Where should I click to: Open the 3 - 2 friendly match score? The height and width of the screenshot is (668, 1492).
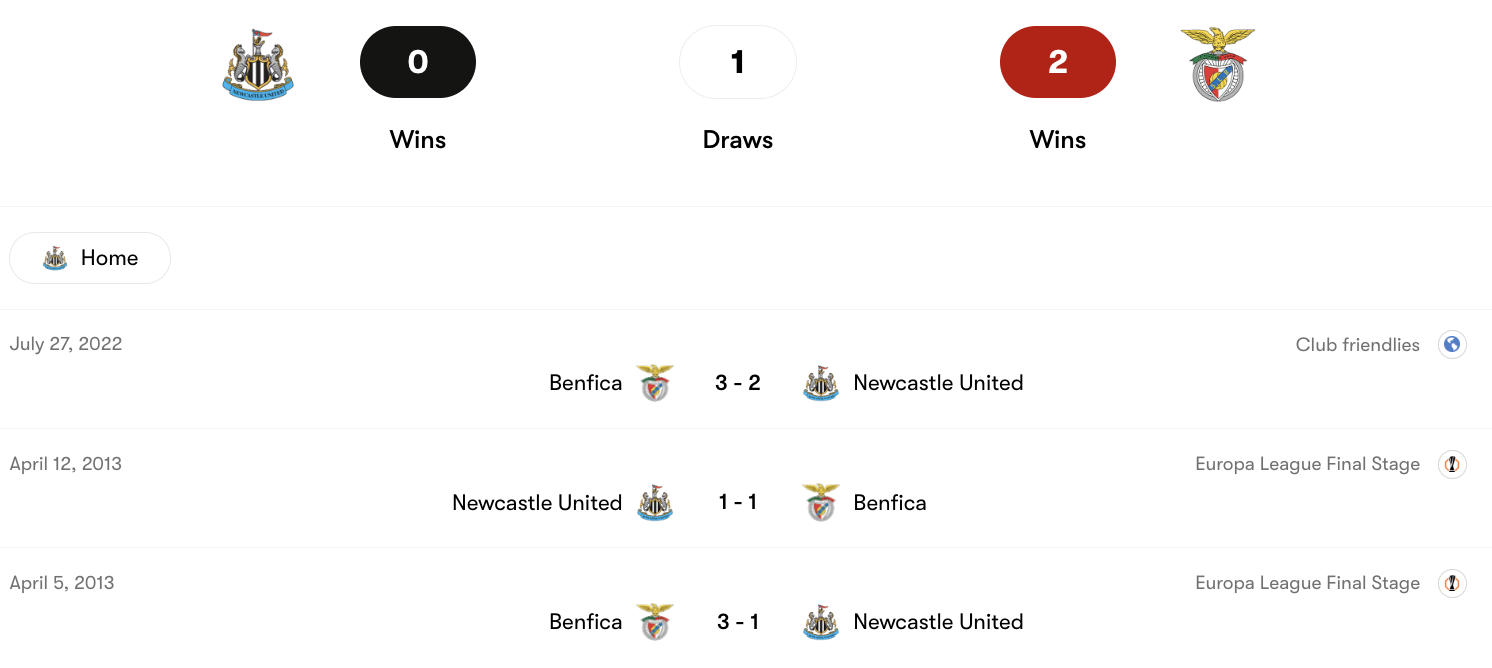pos(738,383)
